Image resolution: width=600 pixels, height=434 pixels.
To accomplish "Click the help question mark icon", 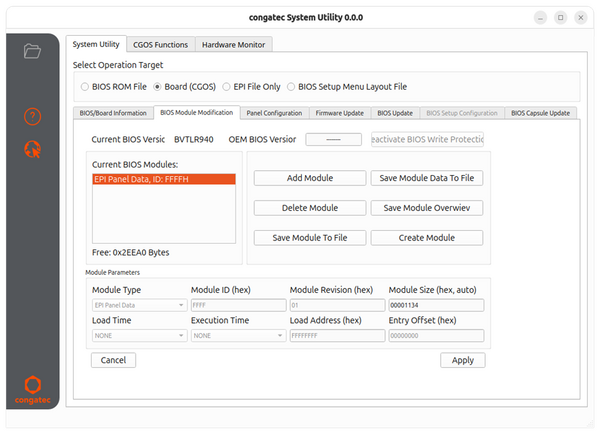I will [x=32, y=117].
